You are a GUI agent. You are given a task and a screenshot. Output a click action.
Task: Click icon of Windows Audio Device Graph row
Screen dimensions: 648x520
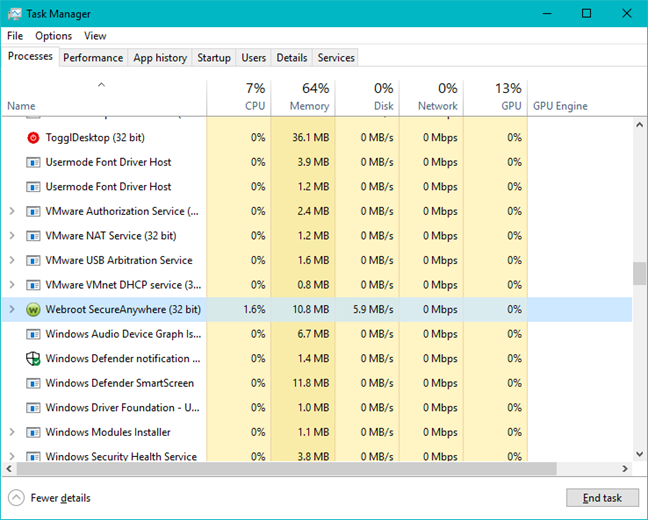tap(33, 334)
